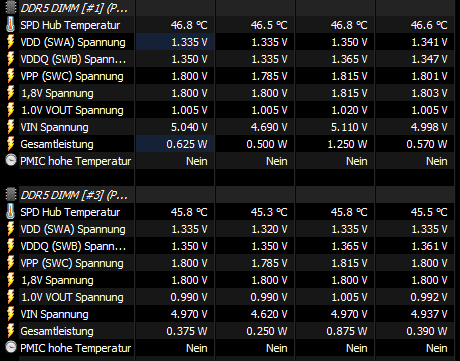Select DIMM #1 Gesamtleistung label
Image resolution: width=460 pixels, height=361 pixels.
click(x=57, y=144)
